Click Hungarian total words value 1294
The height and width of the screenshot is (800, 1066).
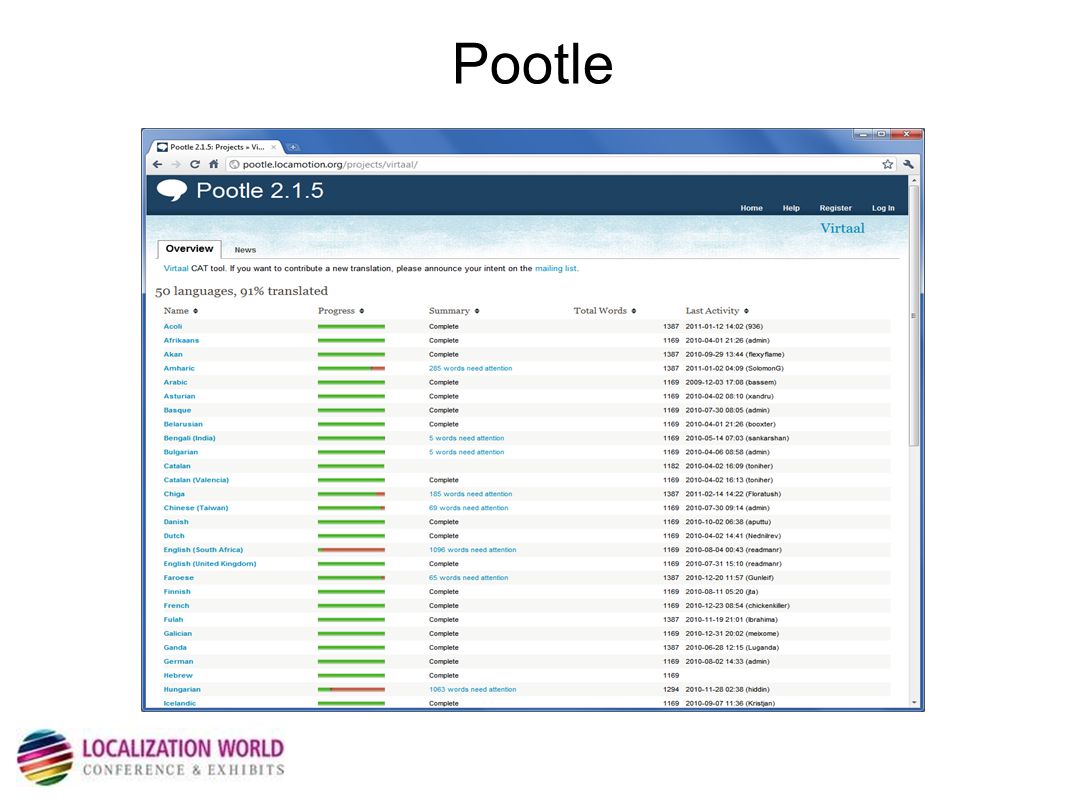click(x=671, y=689)
